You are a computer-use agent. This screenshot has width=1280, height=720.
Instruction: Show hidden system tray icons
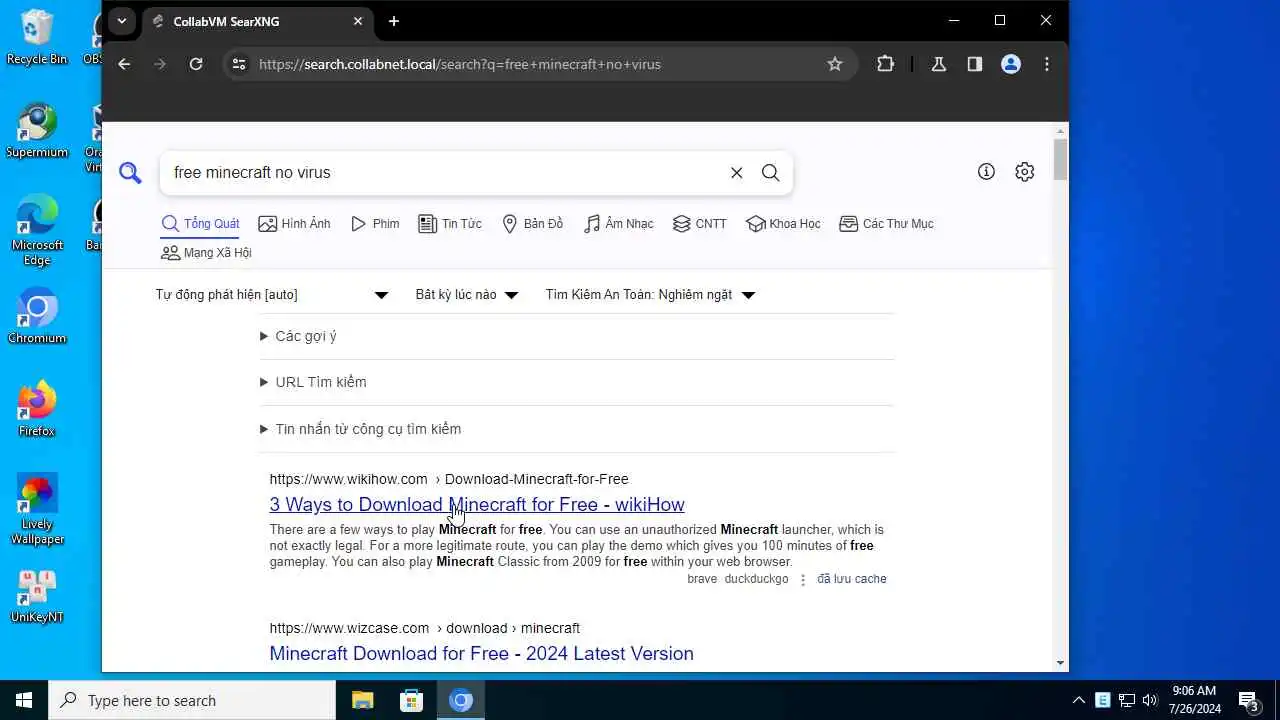click(x=1078, y=700)
